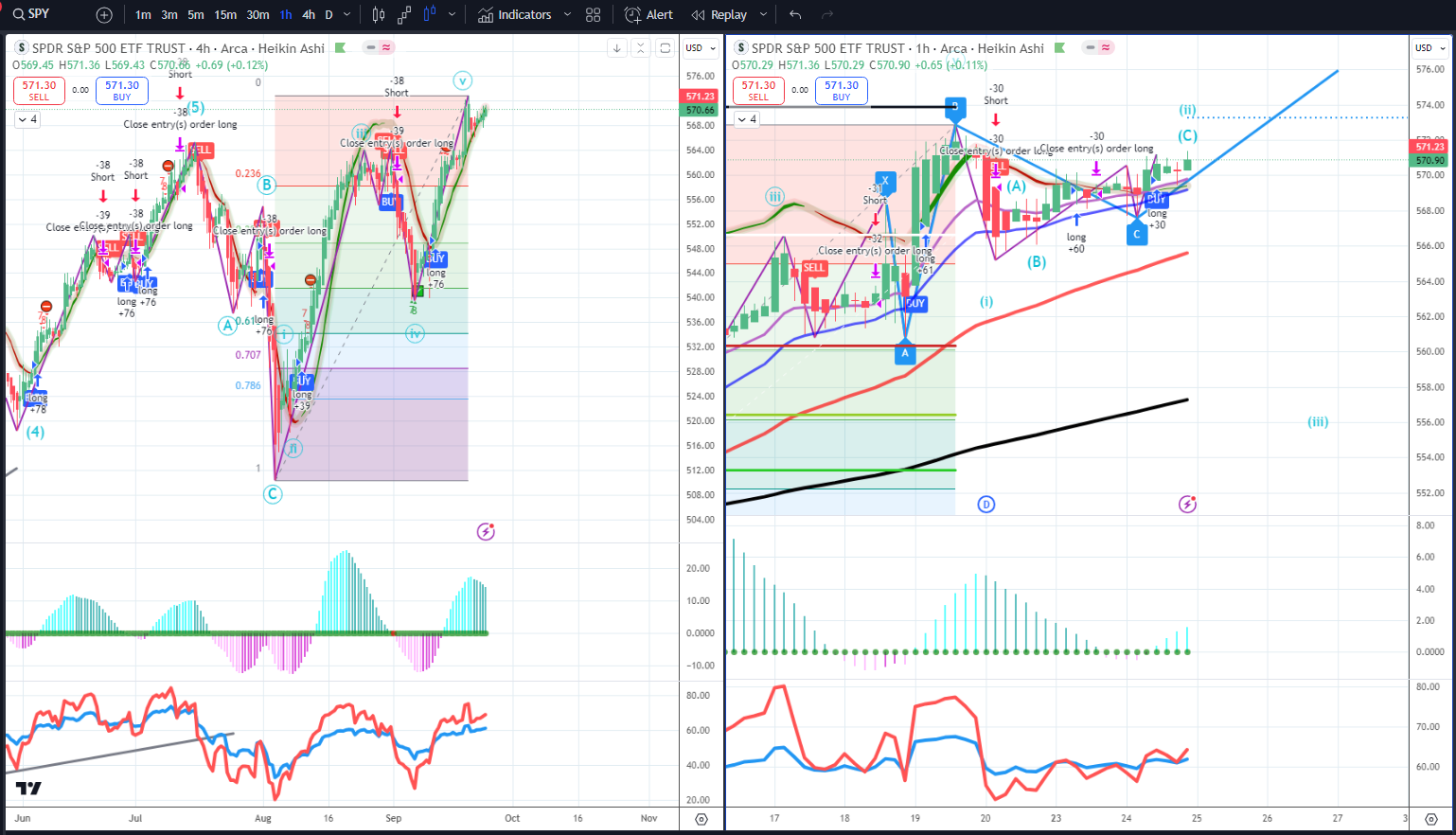Select the 15m timeframe
1456x835 pixels.
[225, 15]
